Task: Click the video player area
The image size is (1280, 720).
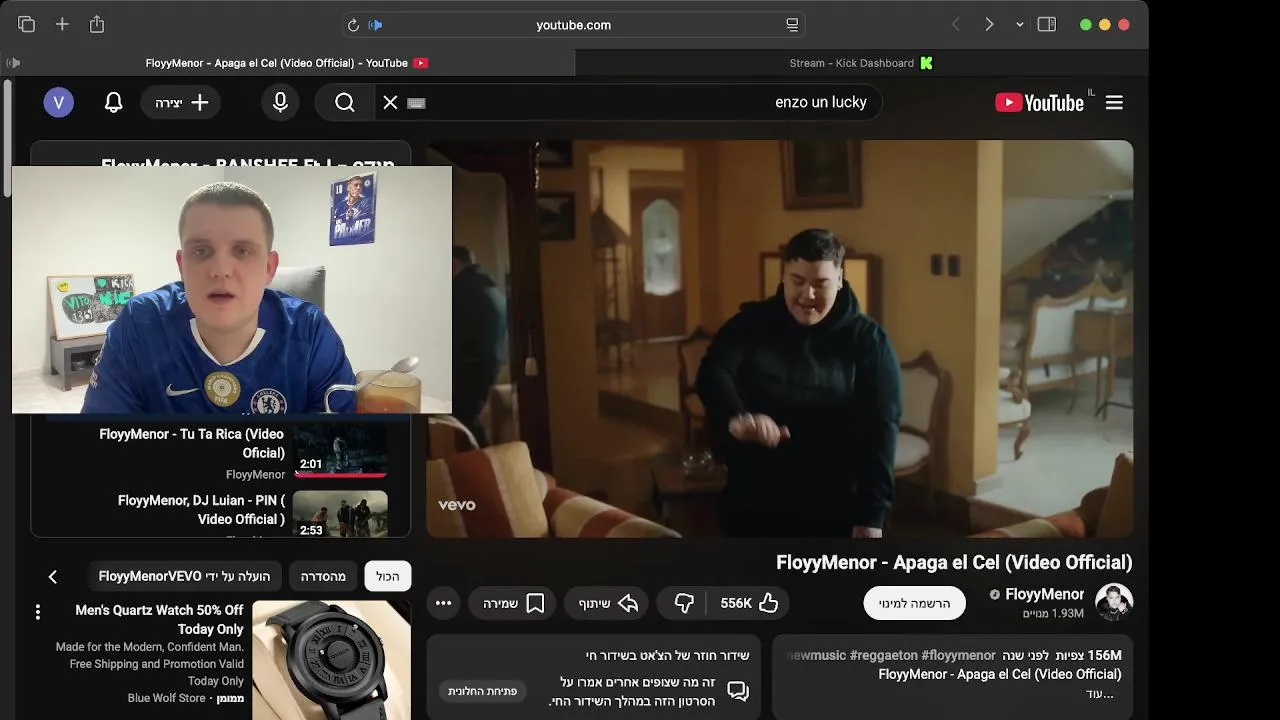Action: pyautogui.click(x=780, y=339)
